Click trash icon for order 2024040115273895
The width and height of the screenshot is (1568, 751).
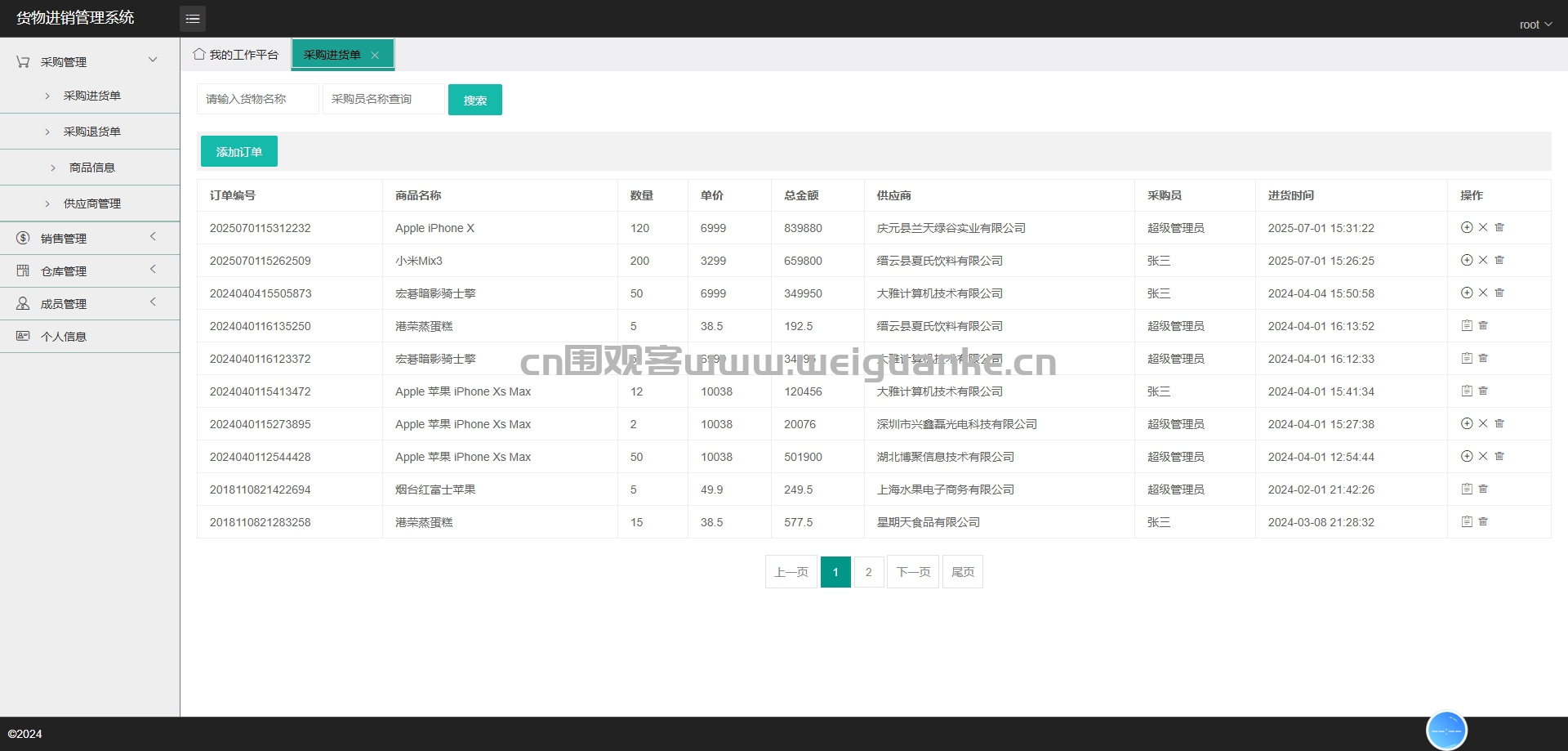coord(1499,424)
